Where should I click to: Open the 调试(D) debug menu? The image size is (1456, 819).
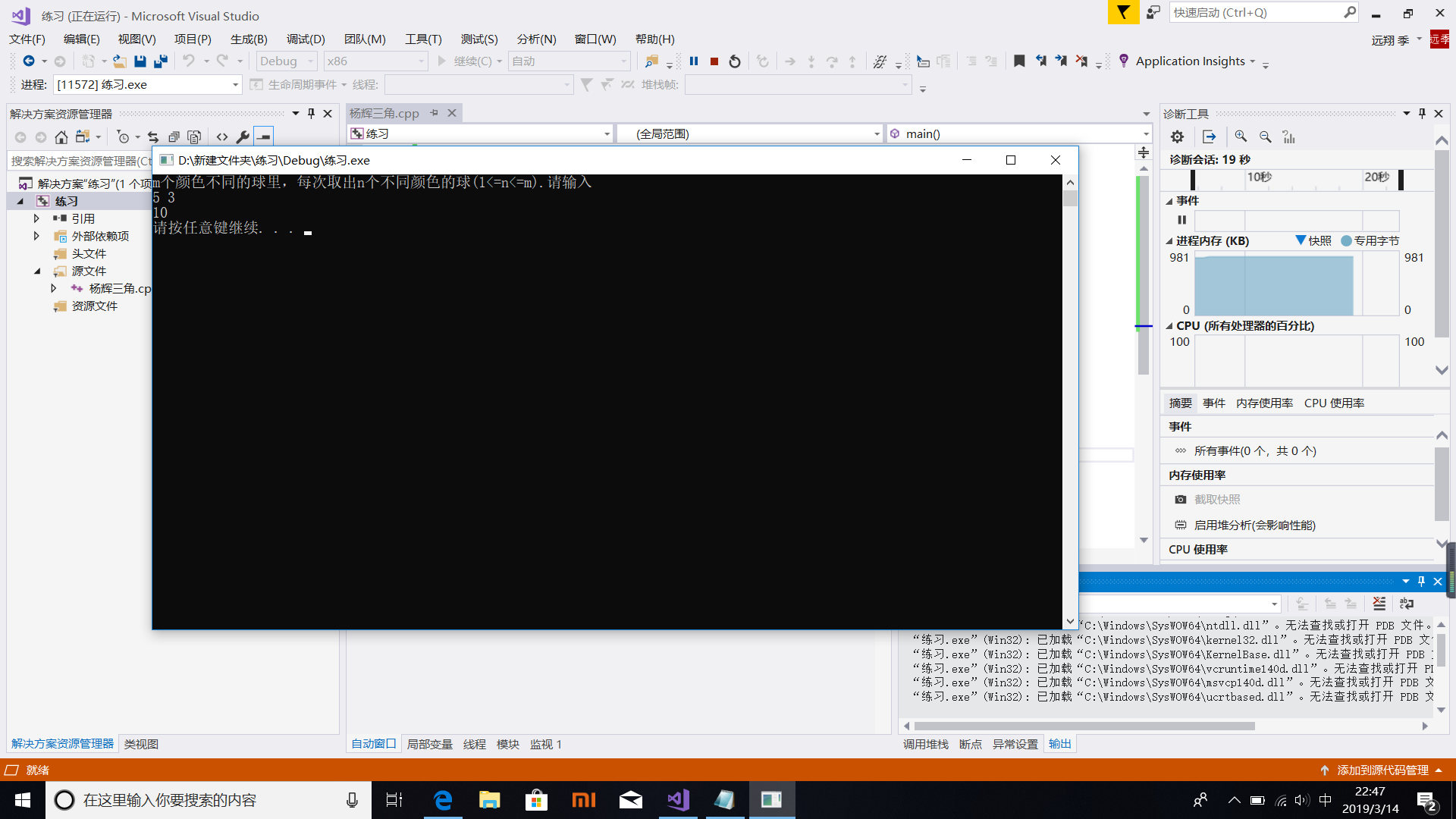click(306, 39)
